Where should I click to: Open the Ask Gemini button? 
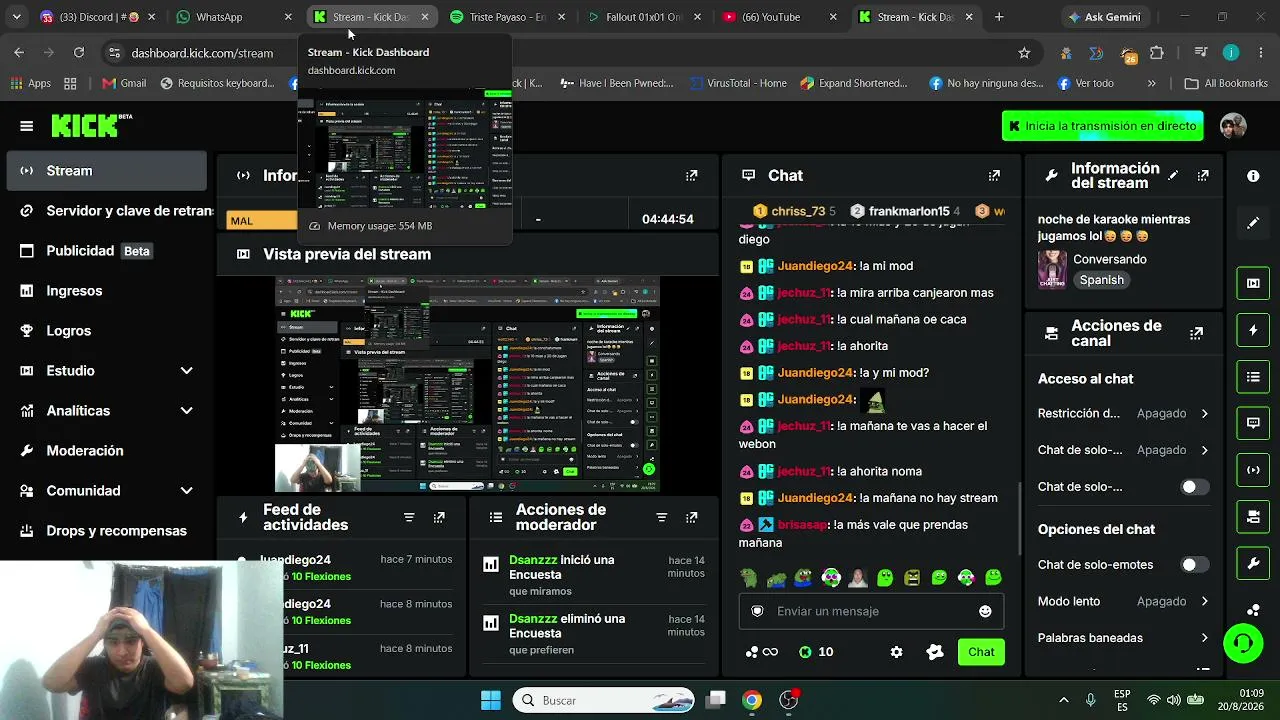coord(1108,17)
